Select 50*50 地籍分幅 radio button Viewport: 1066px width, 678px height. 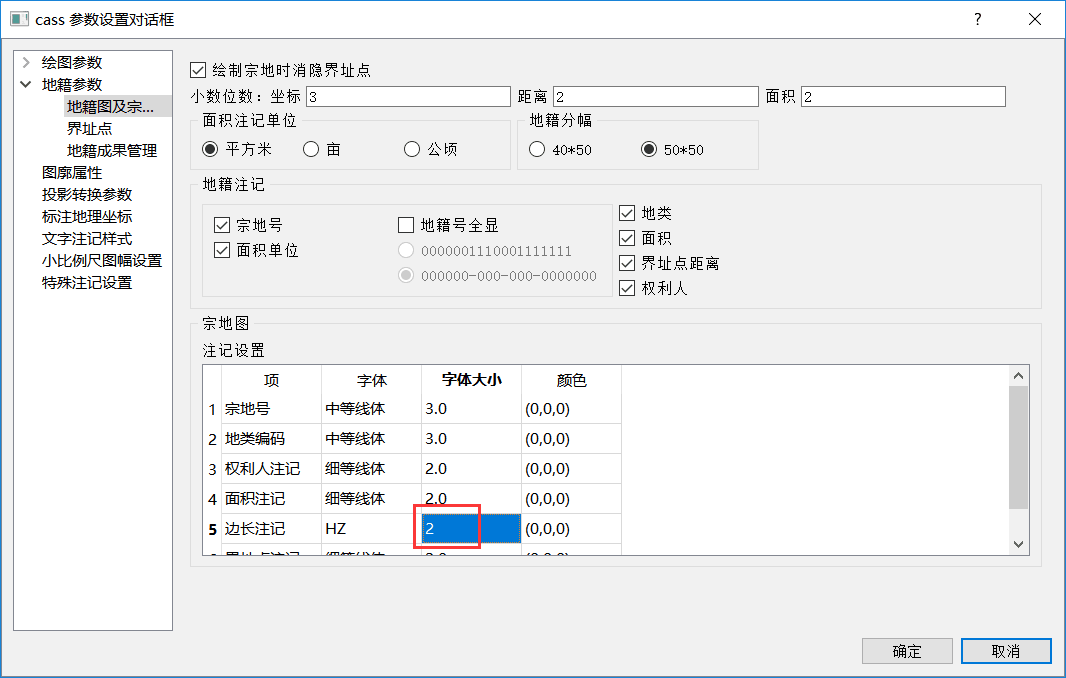point(649,149)
